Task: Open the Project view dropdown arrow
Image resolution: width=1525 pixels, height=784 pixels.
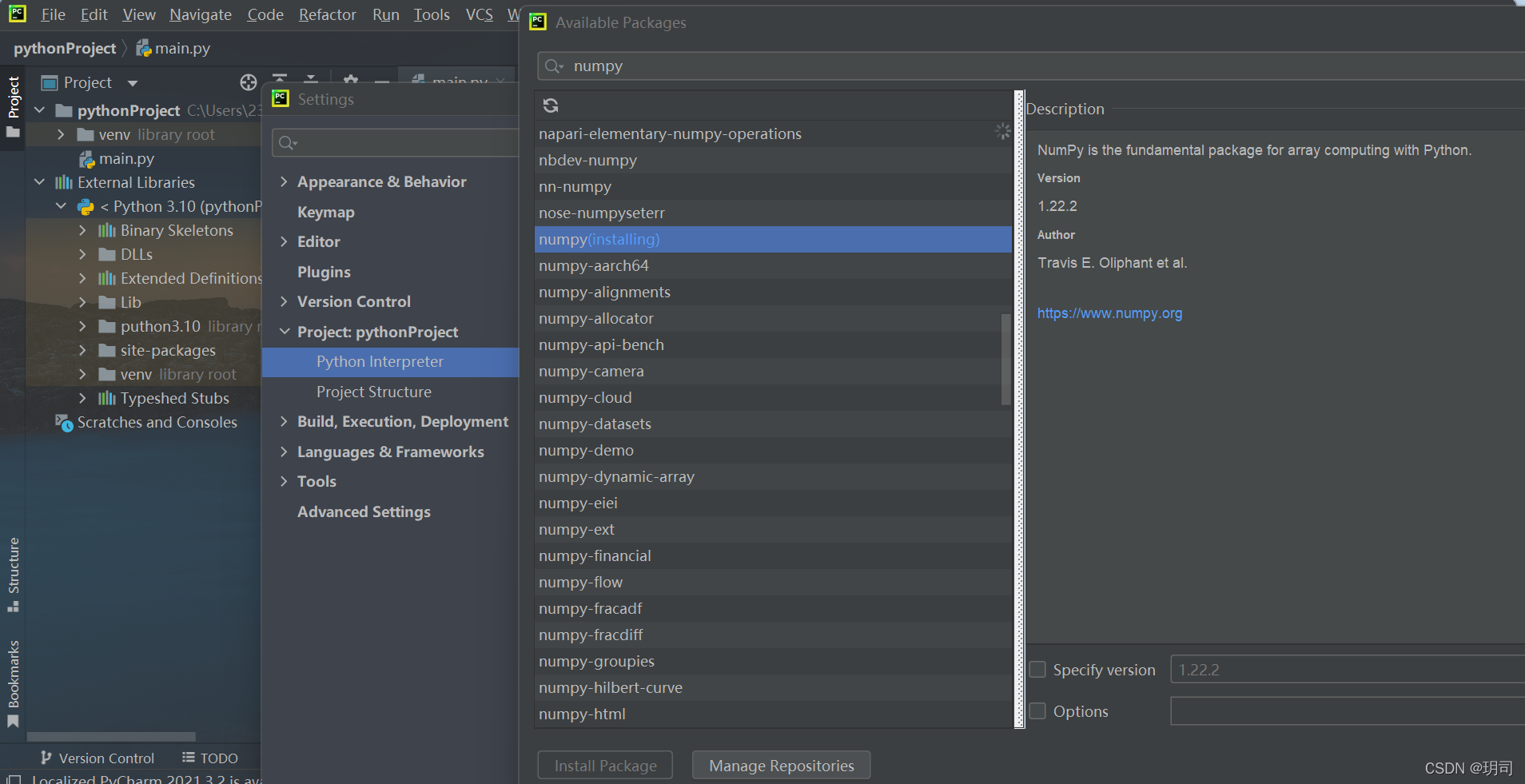Action: 133,83
